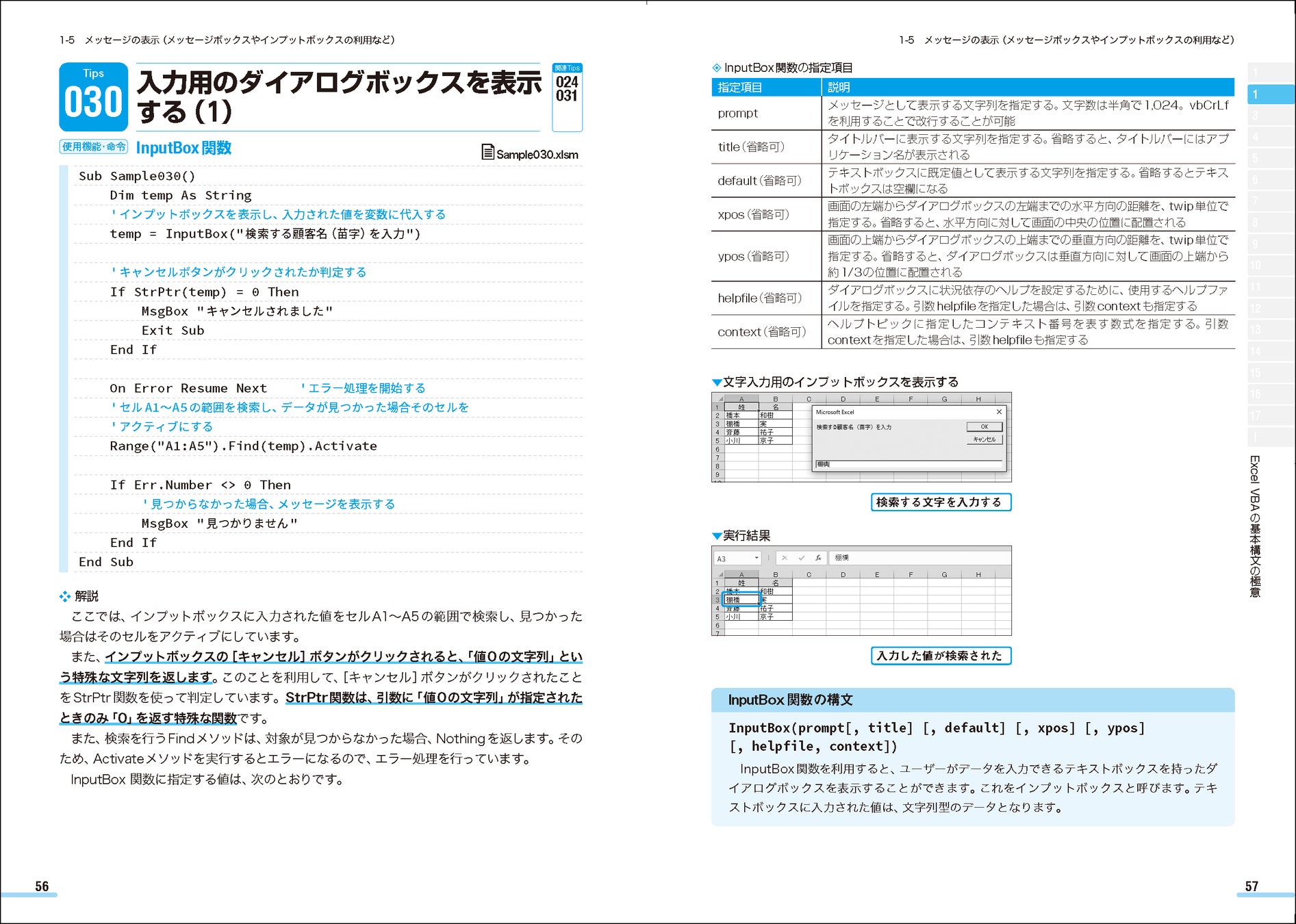Click the code line Dim temp As String
Viewport: 1296px width, 924px height.
tap(181, 195)
